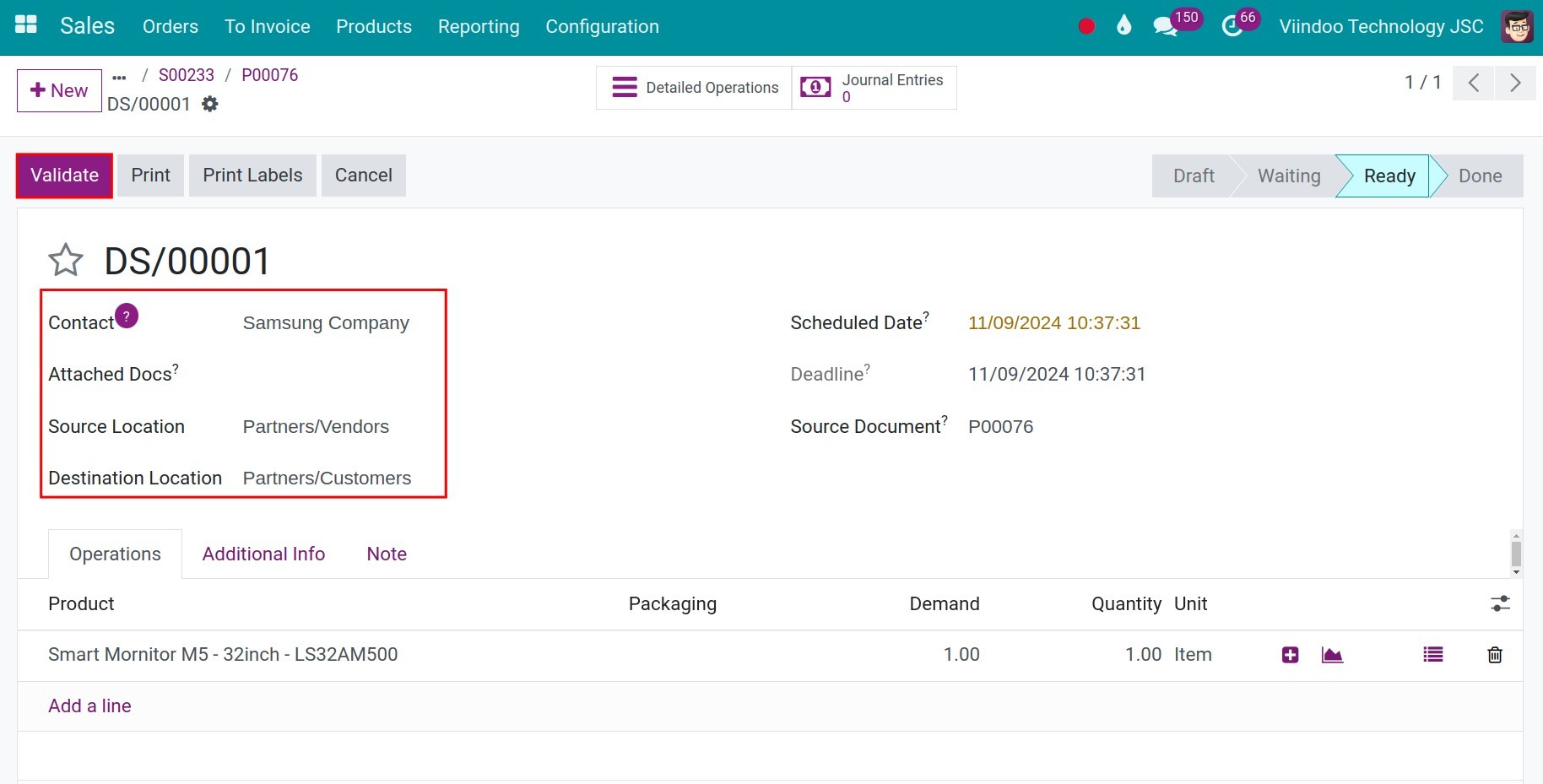Click the Print Labels button

click(x=252, y=176)
